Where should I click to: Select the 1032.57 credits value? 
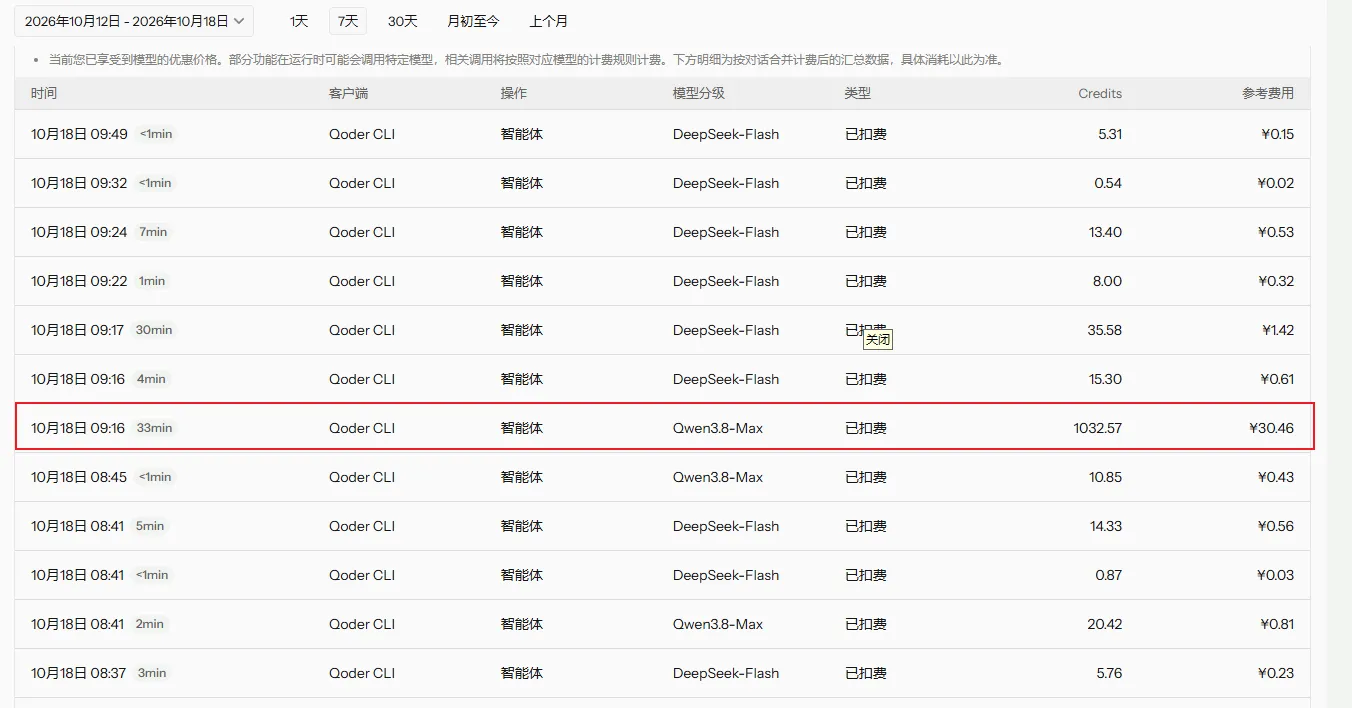(x=1098, y=428)
